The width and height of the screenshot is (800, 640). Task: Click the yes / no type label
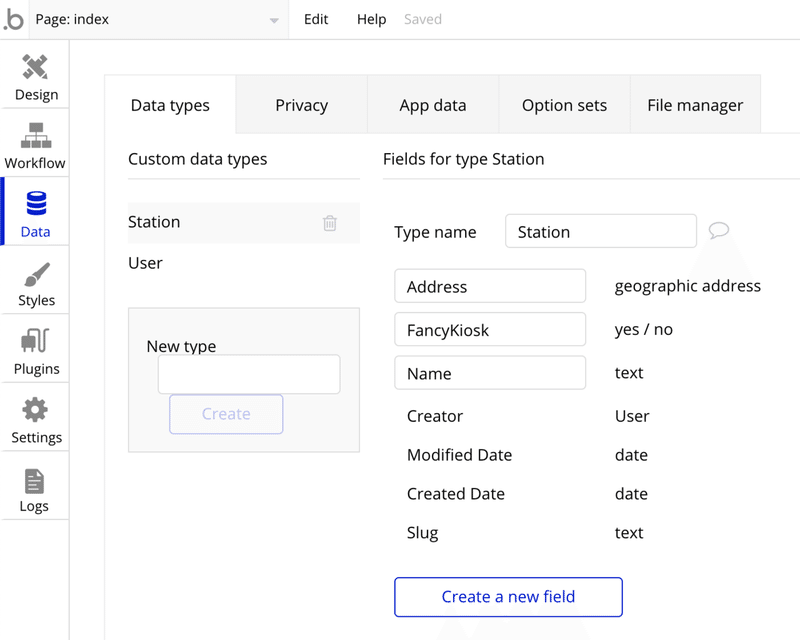pos(643,329)
